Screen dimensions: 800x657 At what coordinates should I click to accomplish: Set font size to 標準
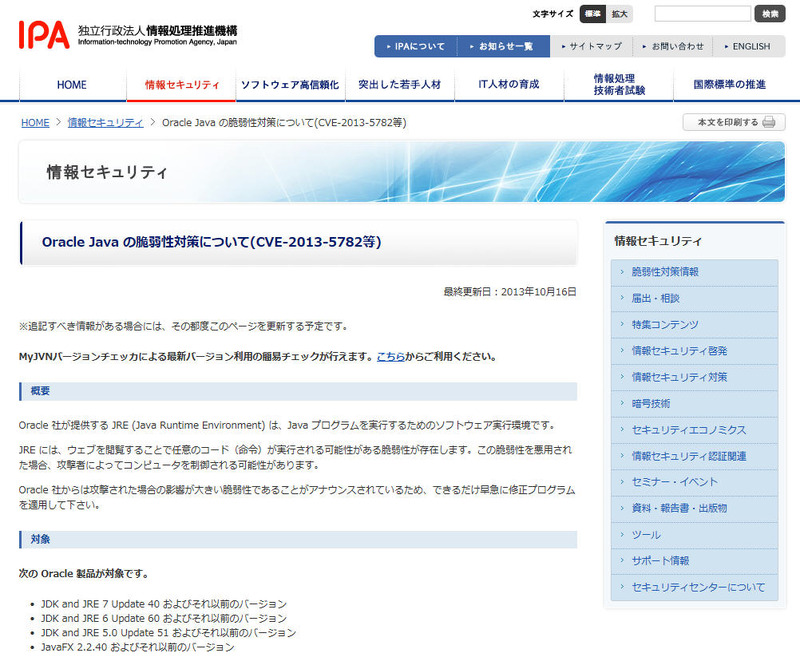click(592, 14)
